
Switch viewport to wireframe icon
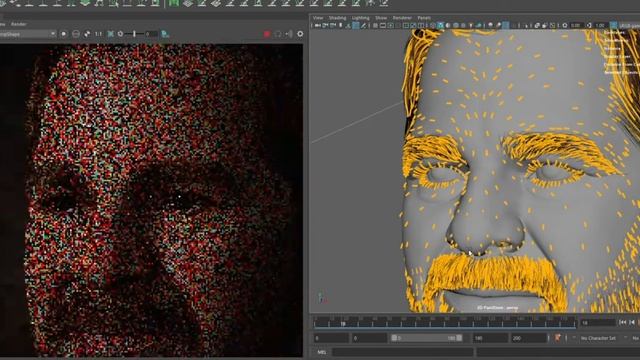[433, 25]
